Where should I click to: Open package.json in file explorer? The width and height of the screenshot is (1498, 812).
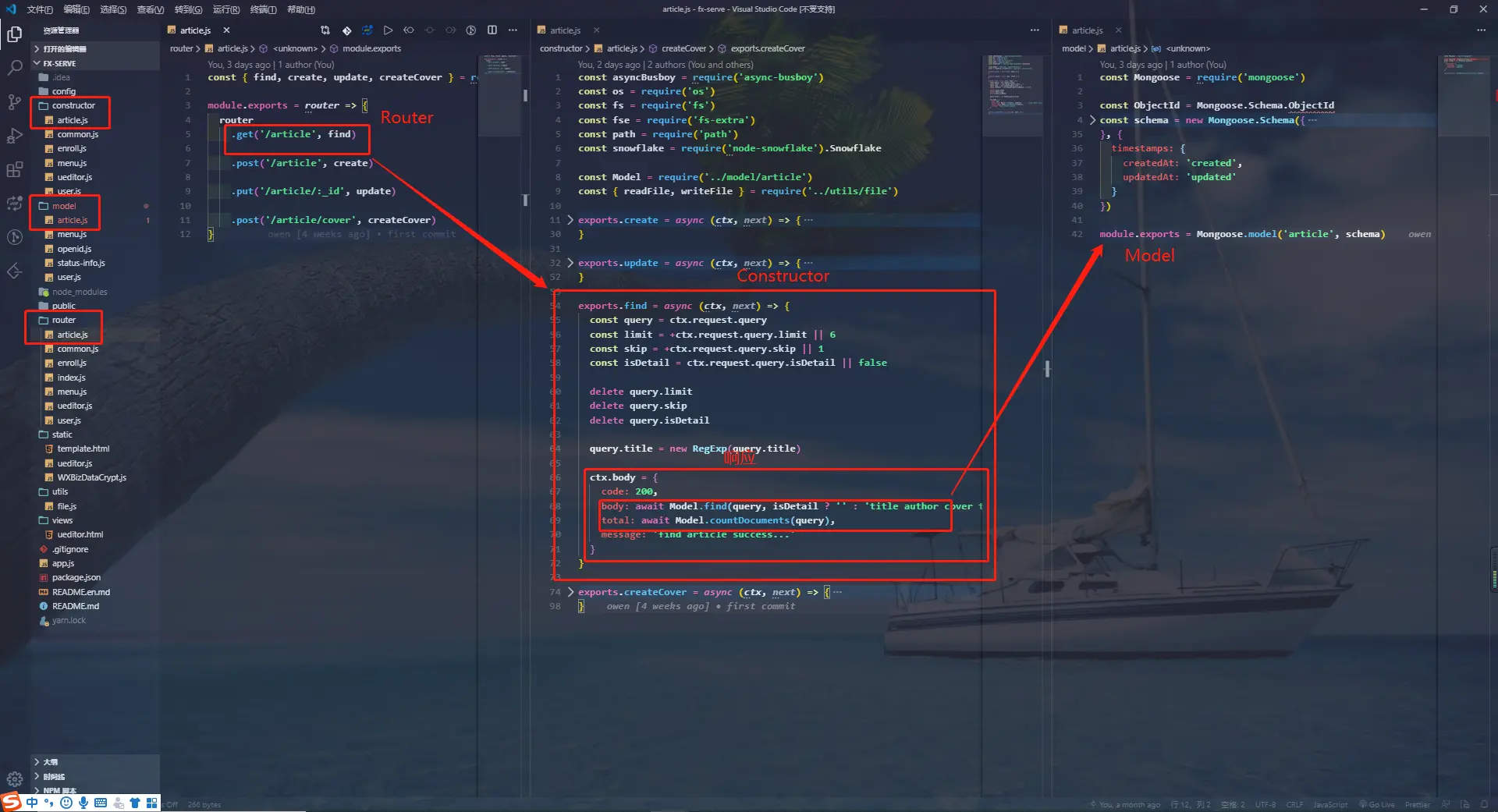[76, 577]
